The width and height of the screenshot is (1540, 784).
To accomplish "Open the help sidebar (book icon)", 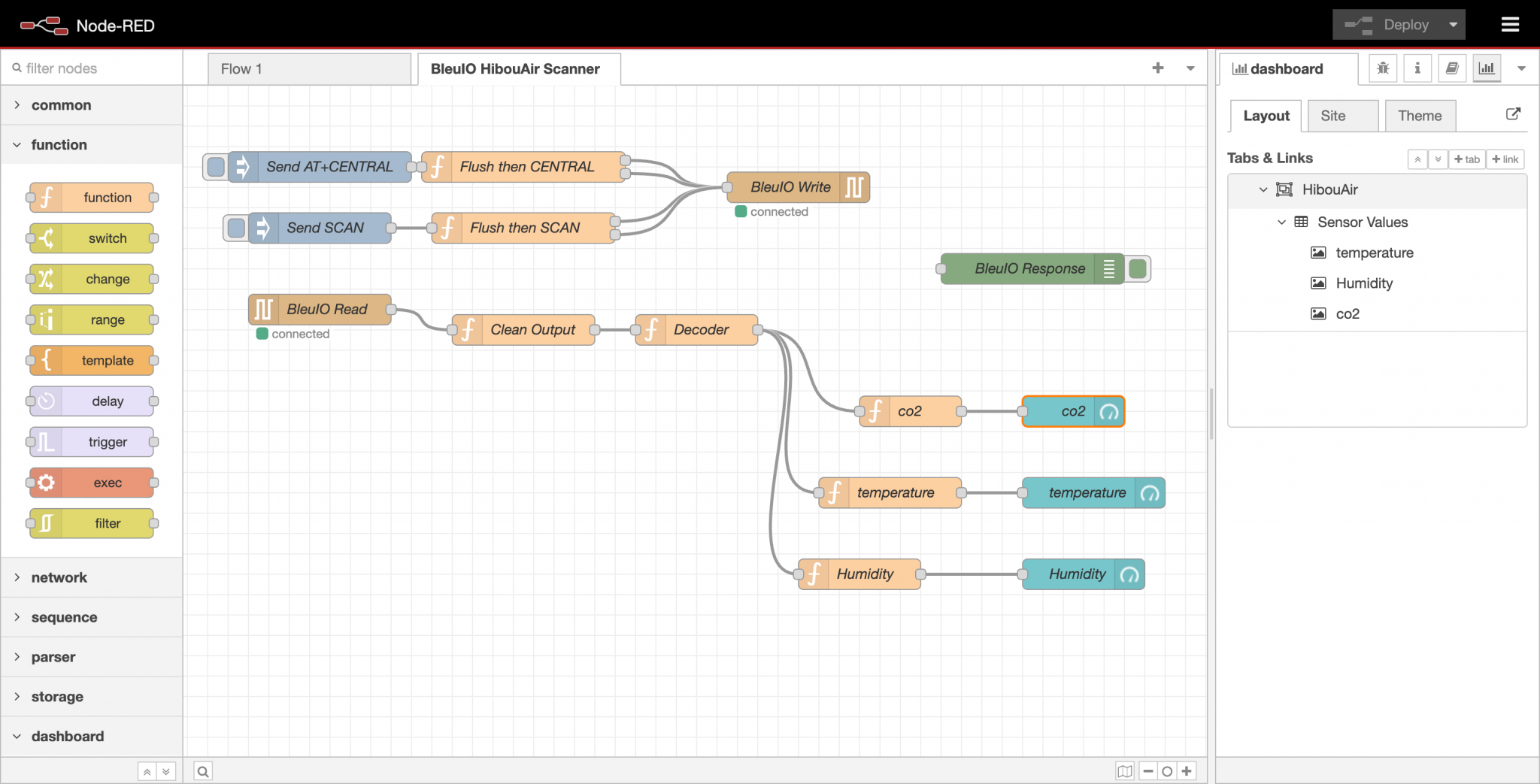I will click(1451, 68).
